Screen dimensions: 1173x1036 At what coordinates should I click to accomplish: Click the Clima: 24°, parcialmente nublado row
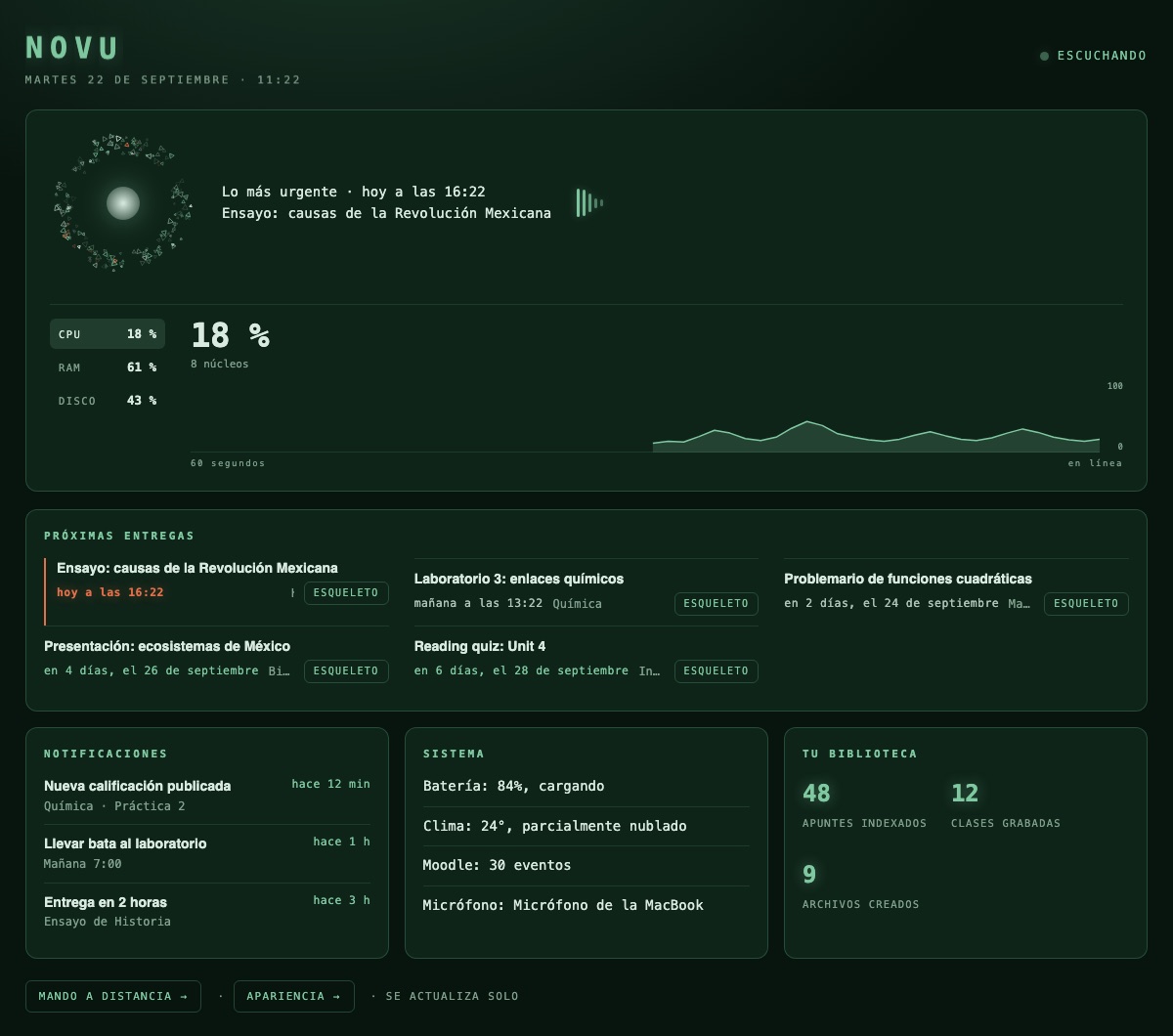tap(586, 826)
